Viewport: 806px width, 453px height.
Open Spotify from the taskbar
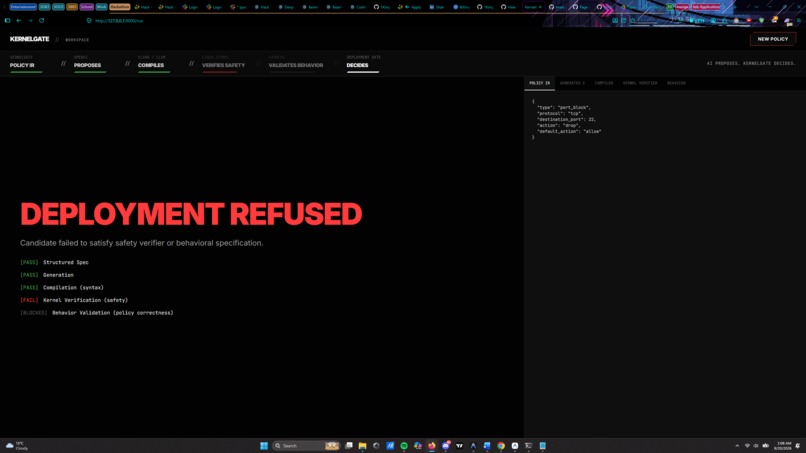click(404, 446)
